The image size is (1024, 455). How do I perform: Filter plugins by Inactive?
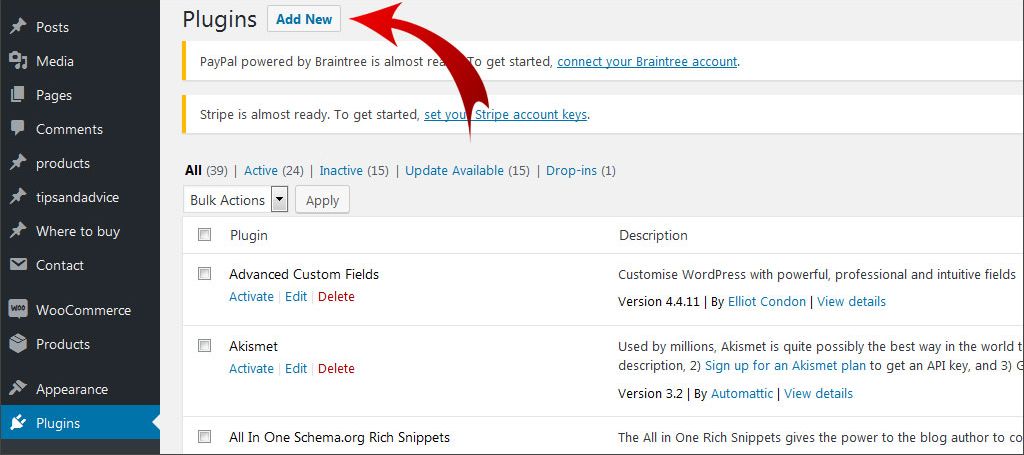pyautogui.click(x=340, y=171)
